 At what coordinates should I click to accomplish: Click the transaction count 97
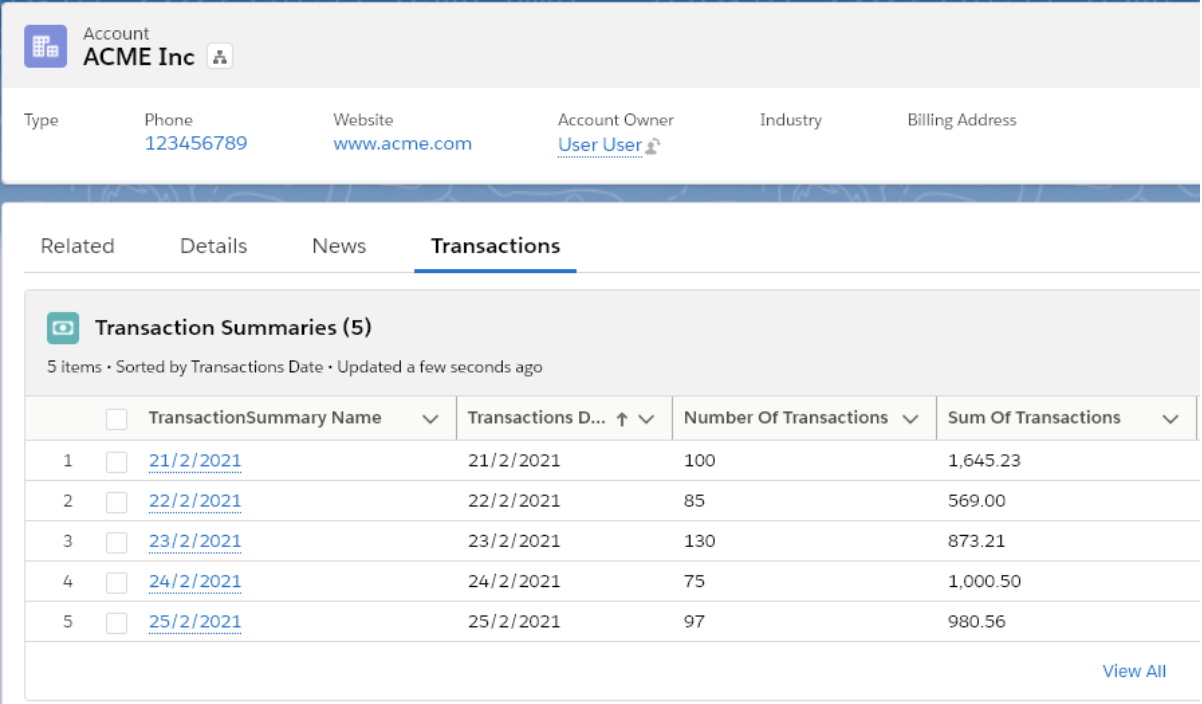pos(695,622)
